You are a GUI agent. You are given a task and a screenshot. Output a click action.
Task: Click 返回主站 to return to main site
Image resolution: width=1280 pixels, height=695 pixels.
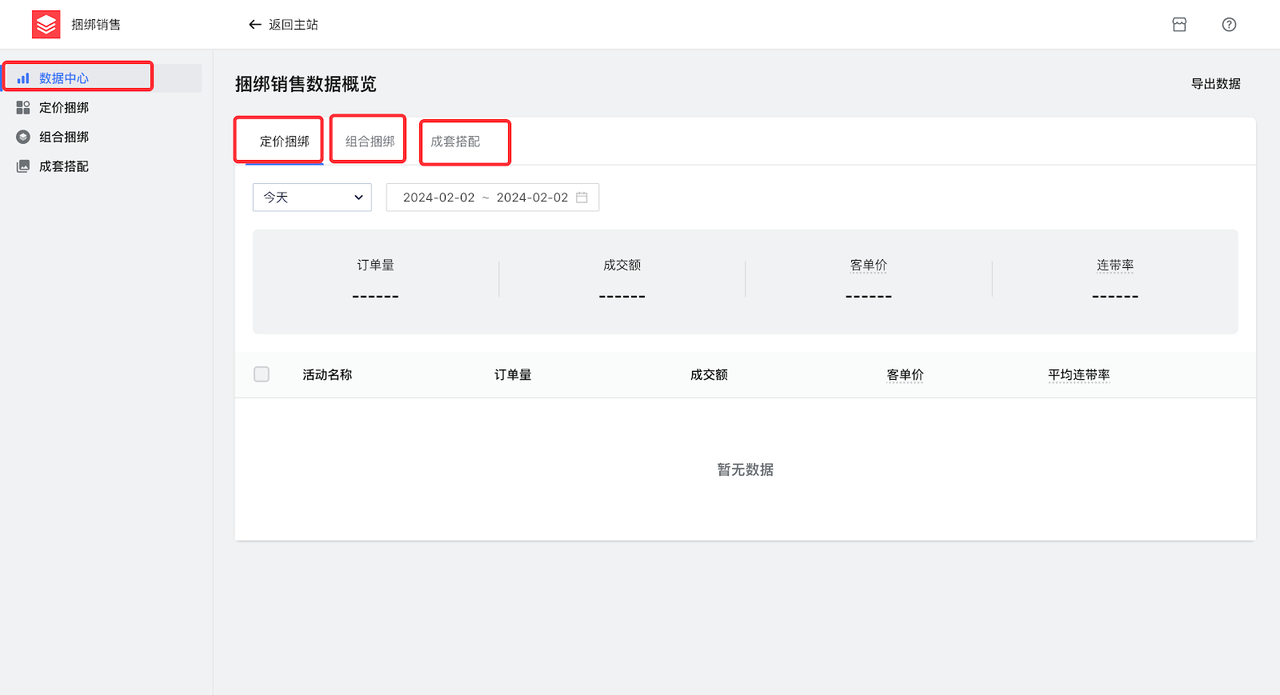pos(289,24)
